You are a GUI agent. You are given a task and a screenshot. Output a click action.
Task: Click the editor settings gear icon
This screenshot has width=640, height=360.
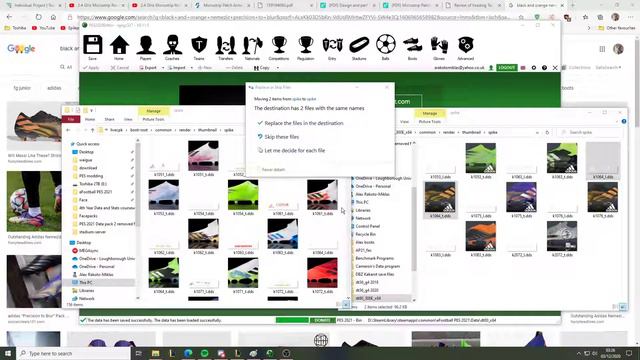pyautogui.click(x=533, y=68)
